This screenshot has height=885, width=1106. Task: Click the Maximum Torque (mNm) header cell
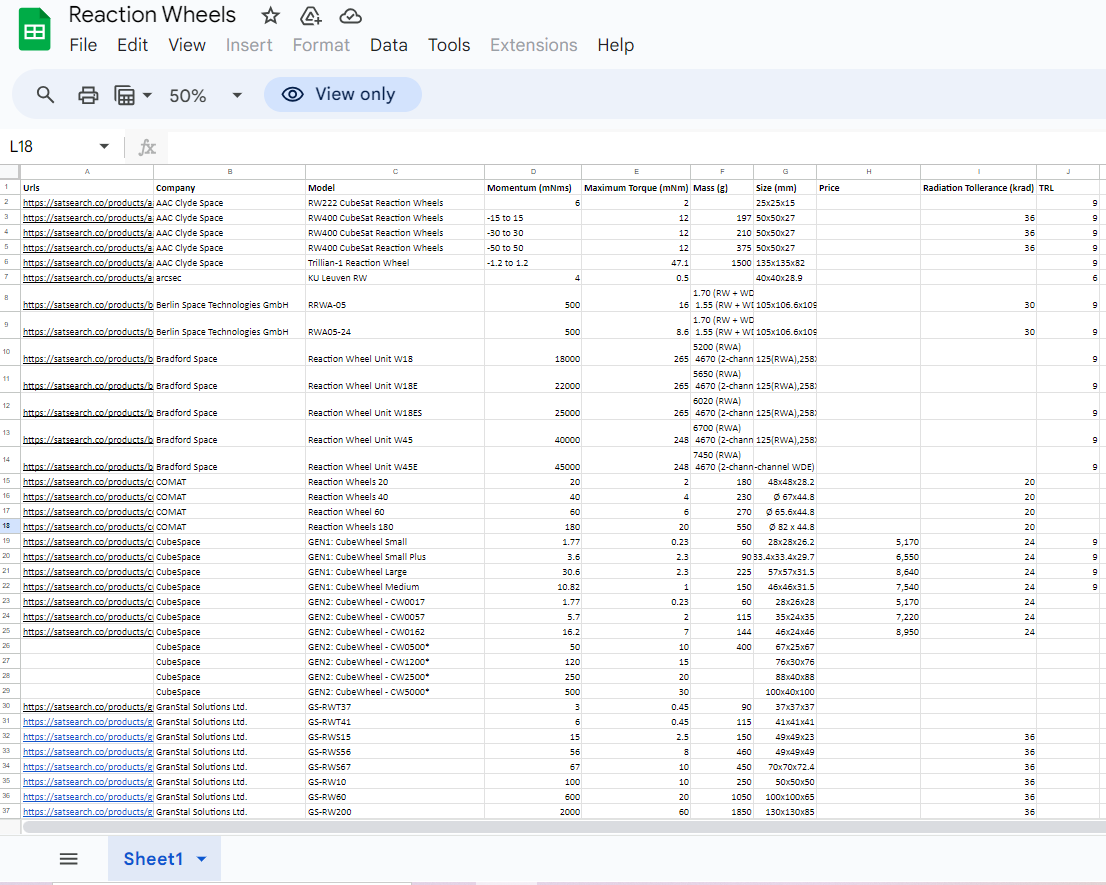click(x=636, y=188)
